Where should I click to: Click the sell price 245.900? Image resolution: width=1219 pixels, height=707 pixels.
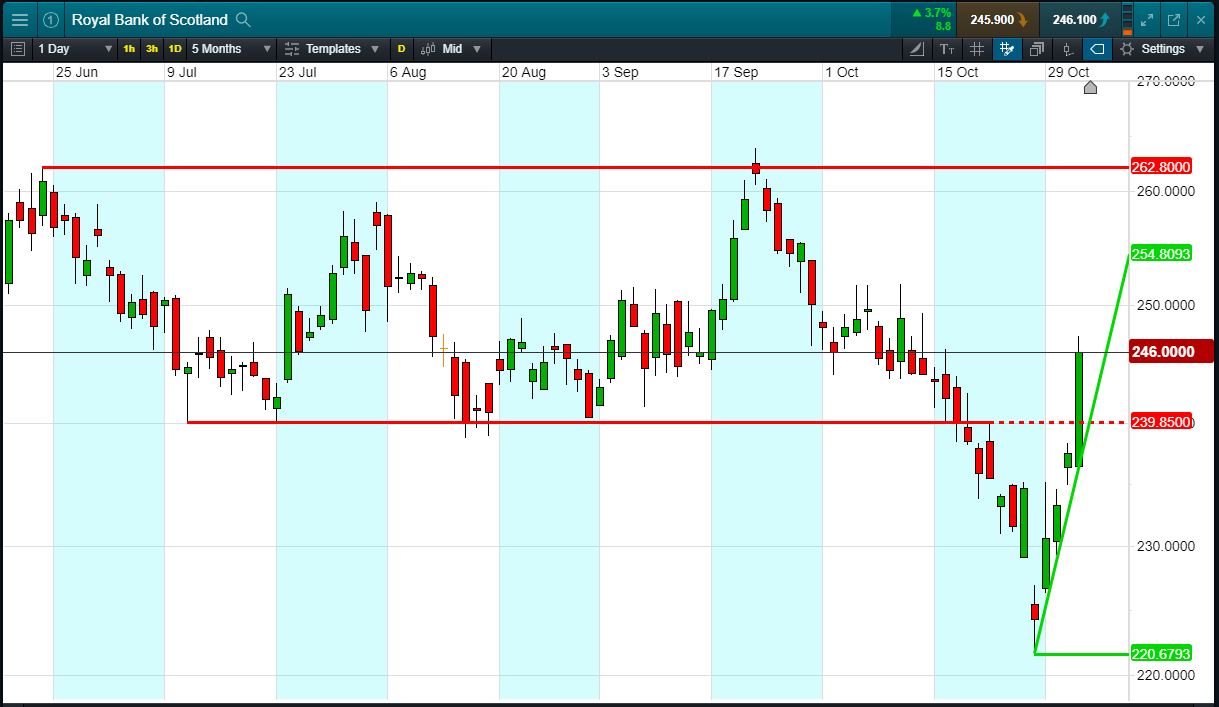997,19
